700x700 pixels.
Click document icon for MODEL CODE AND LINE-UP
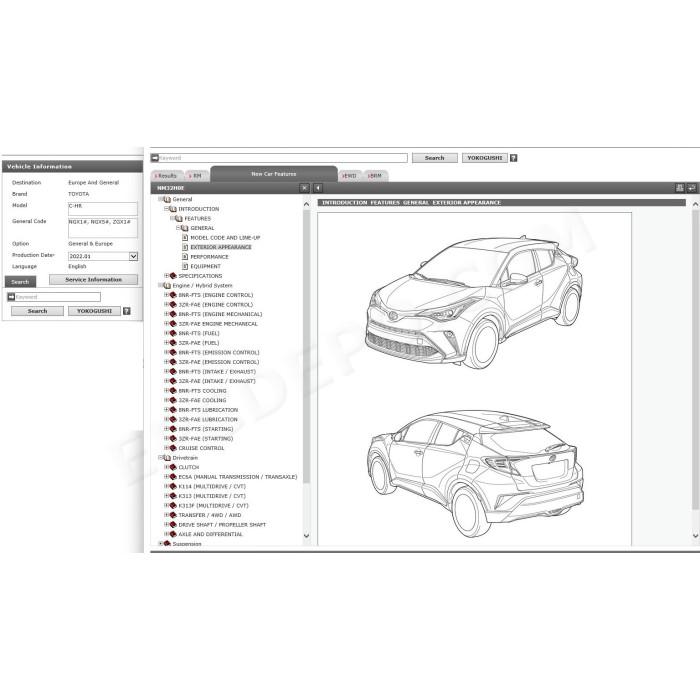click(185, 238)
